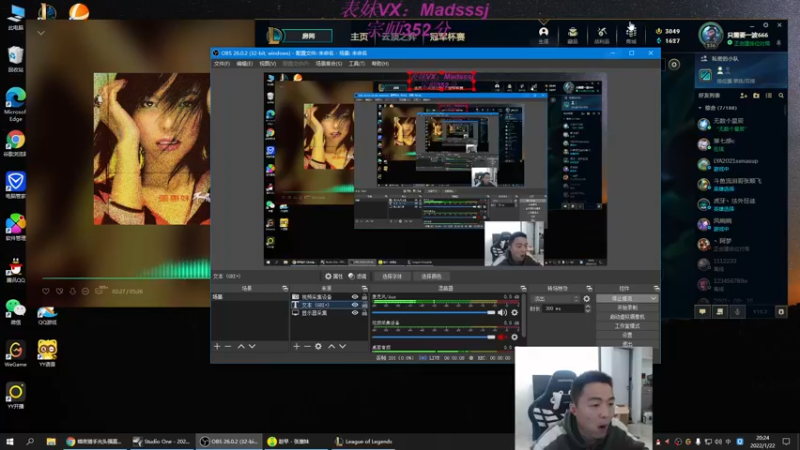Viewport: 800px width, 450px height.
Task: Move the scene up in the Scenes dock
Action: coord(241,346)
